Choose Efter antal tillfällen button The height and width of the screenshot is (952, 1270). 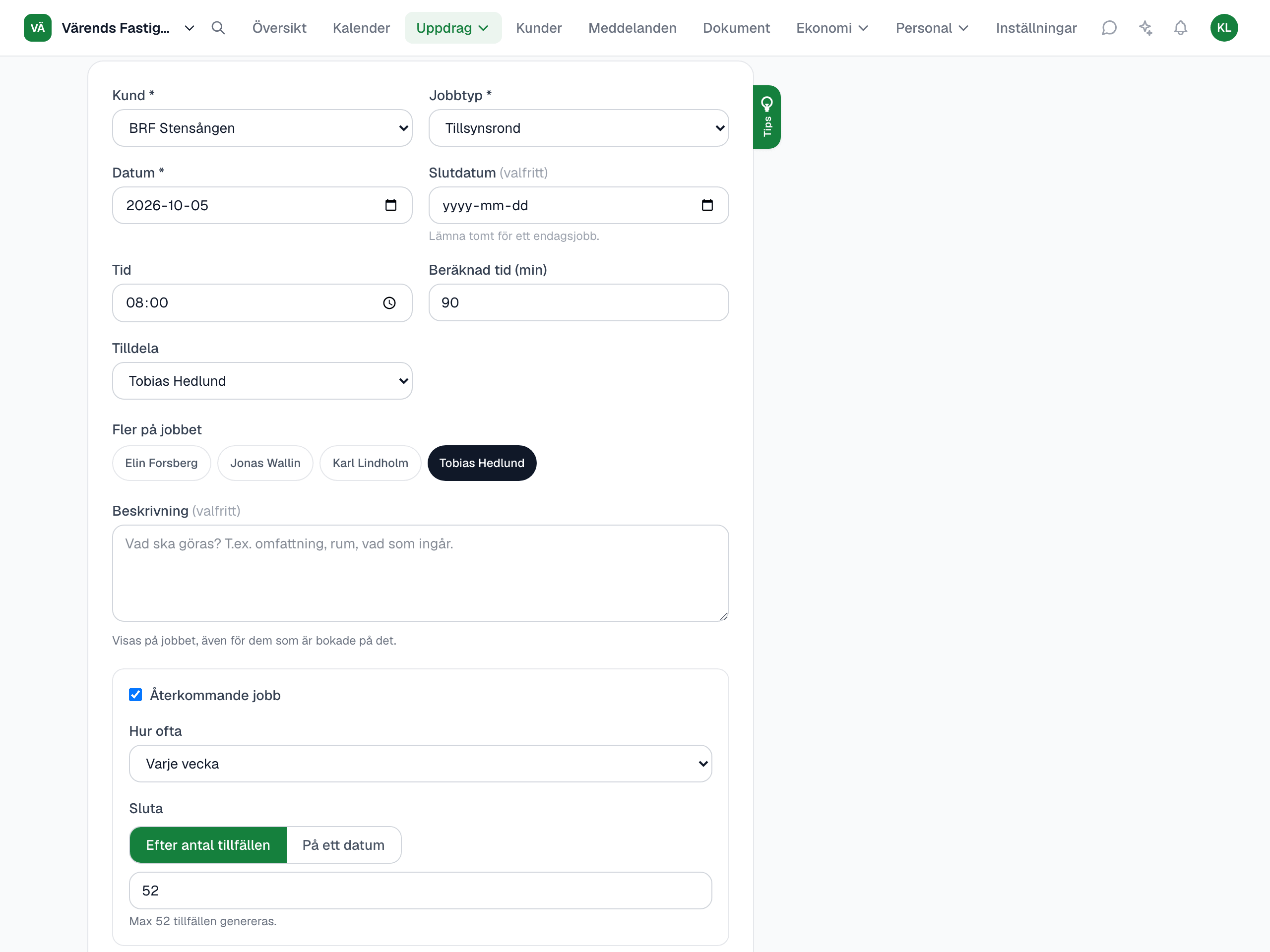point(208,845)
